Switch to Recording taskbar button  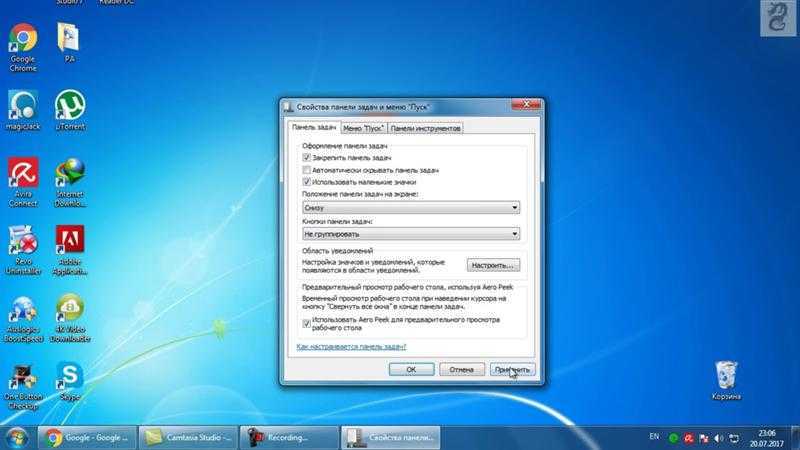pyautogui.click(x=289, y=438)
